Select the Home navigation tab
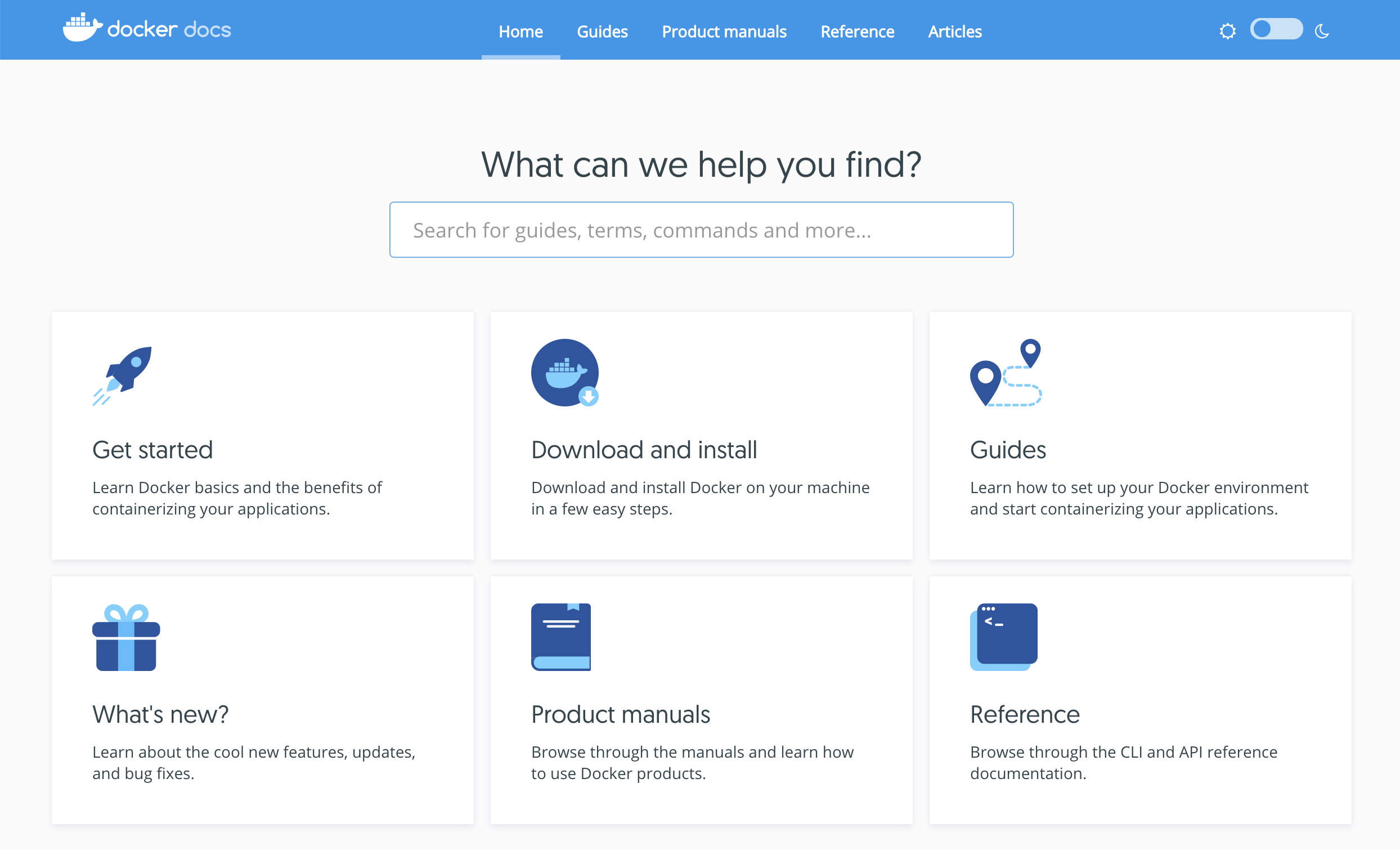Viewport: 1400px width, 850px height. (x=520, y=32)
